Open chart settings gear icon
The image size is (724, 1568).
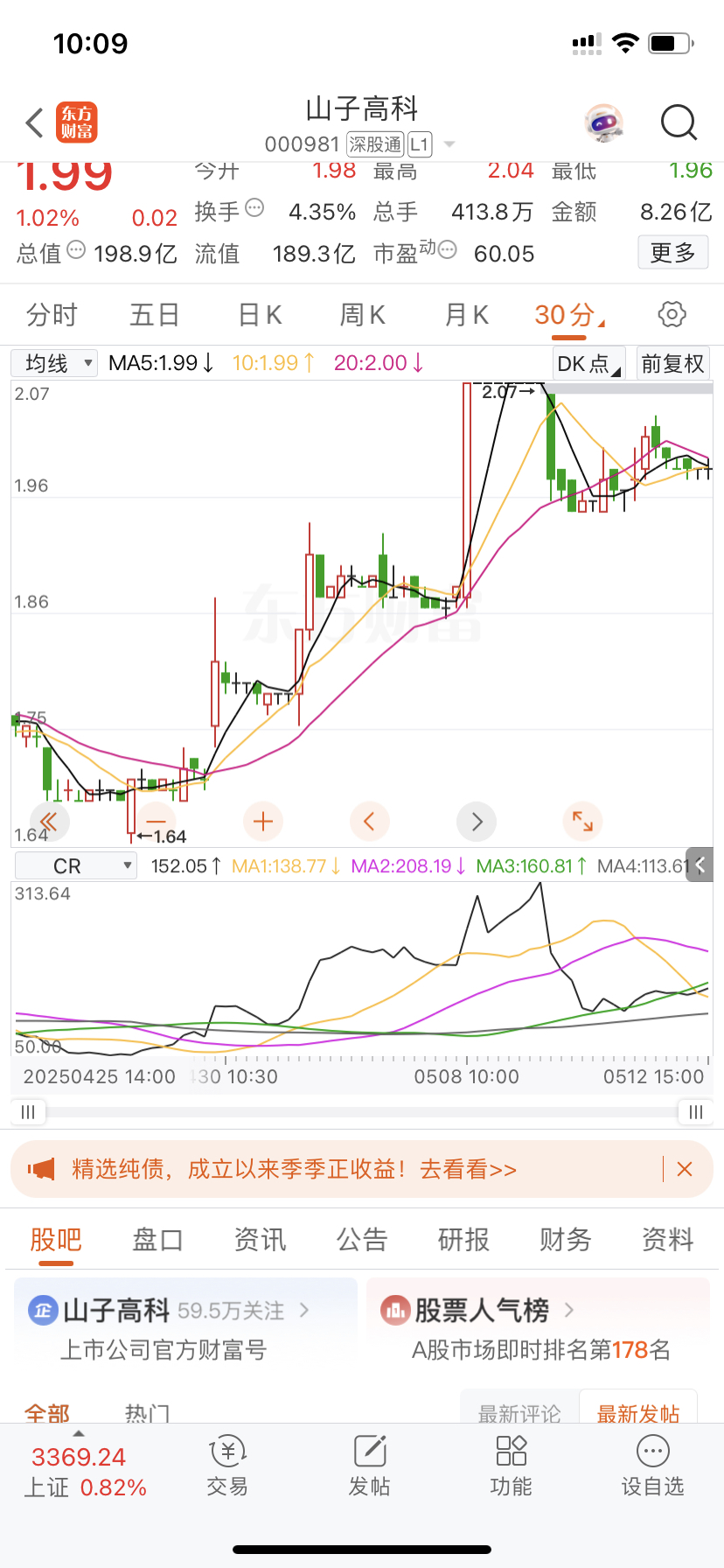pos(672,314)
